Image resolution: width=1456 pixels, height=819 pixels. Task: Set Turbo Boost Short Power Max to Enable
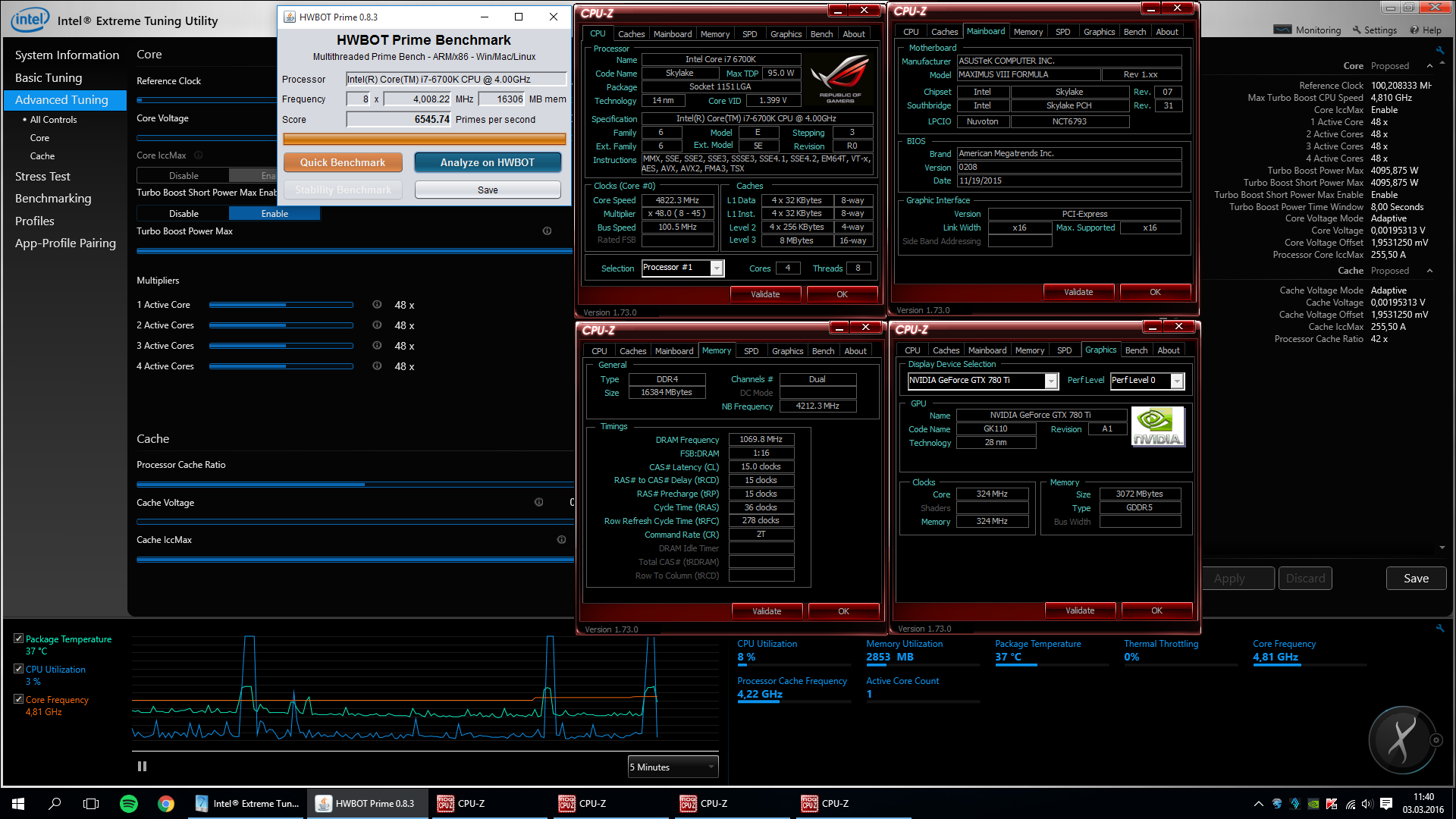tap(275, 214)
